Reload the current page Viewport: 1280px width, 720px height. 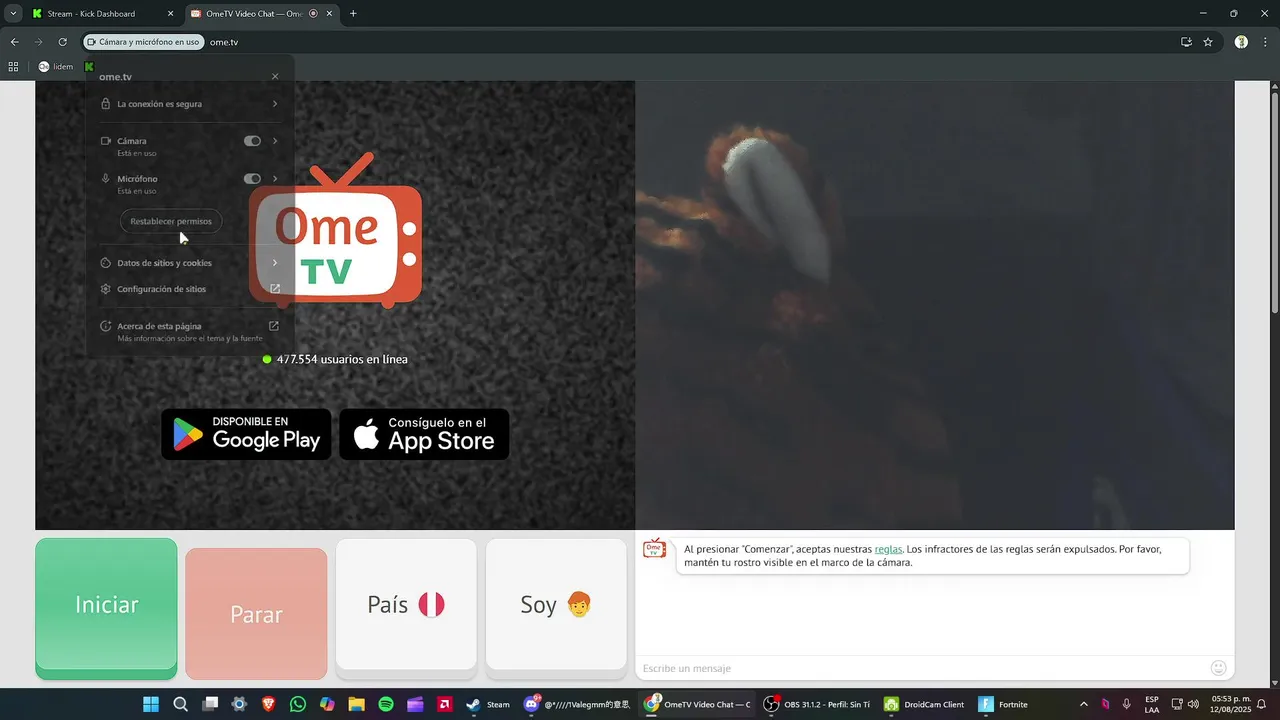tap(62, 42)
